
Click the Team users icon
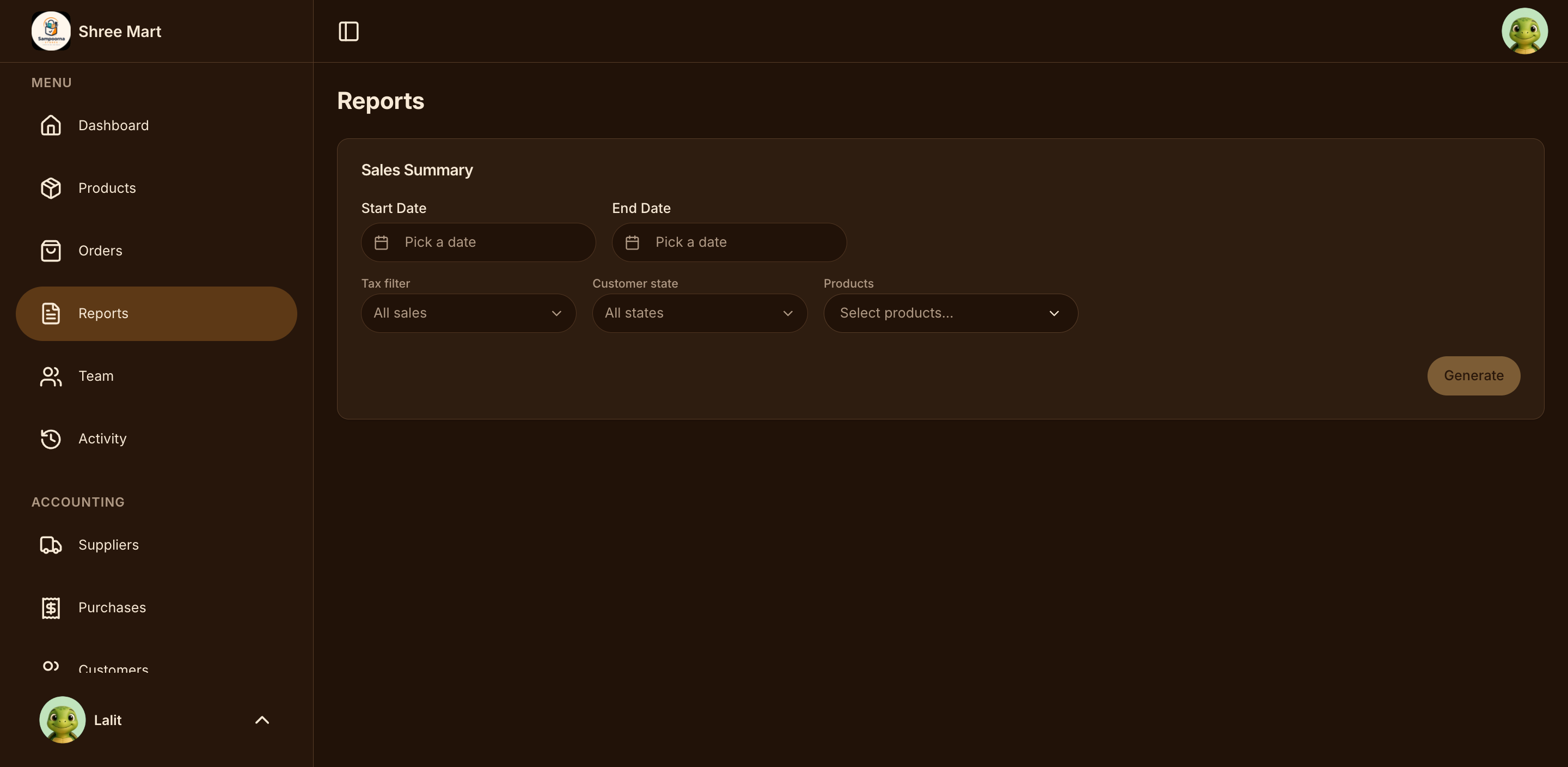pos(51,376)
